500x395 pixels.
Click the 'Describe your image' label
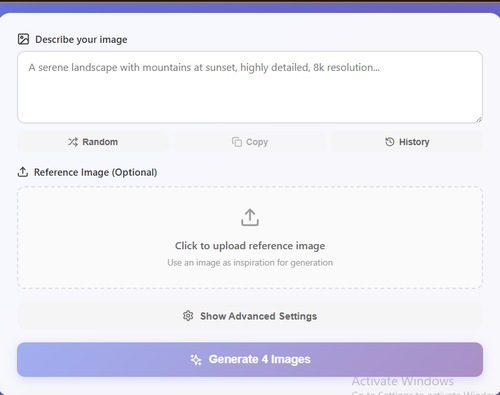(81, 40)
